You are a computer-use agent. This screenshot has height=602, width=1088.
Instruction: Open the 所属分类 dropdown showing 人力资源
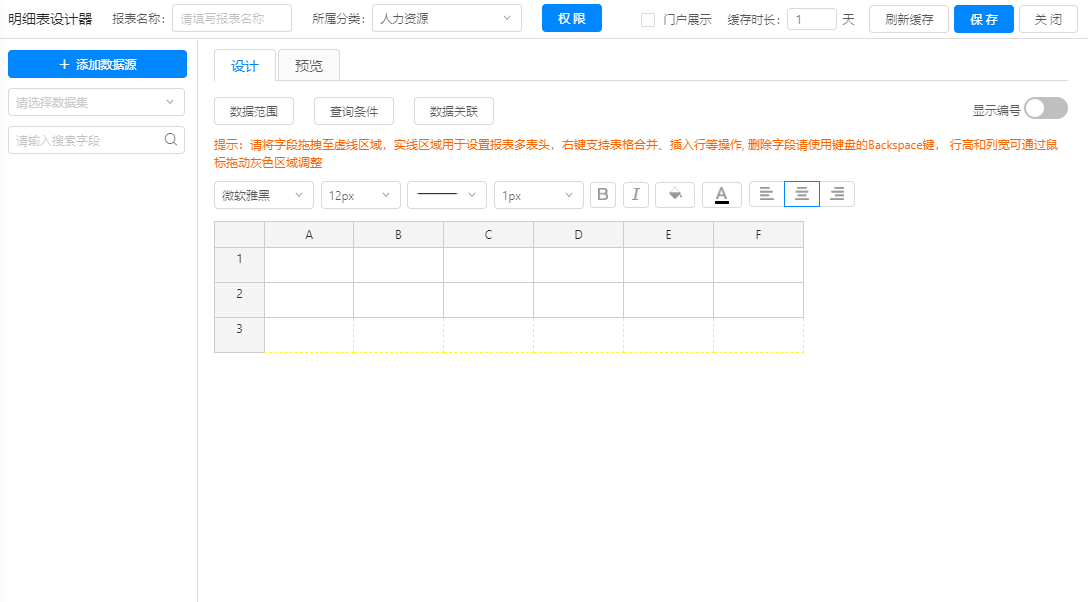447,19
